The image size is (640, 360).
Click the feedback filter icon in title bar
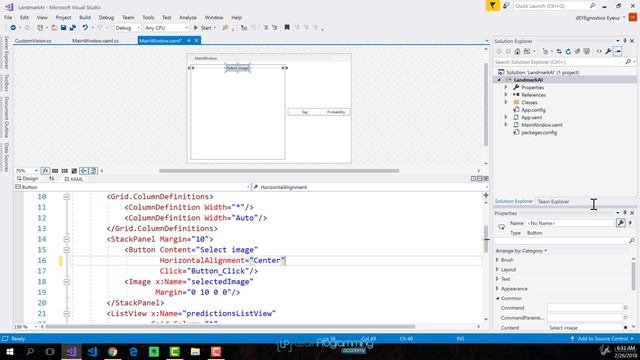(x=493, y=6)
